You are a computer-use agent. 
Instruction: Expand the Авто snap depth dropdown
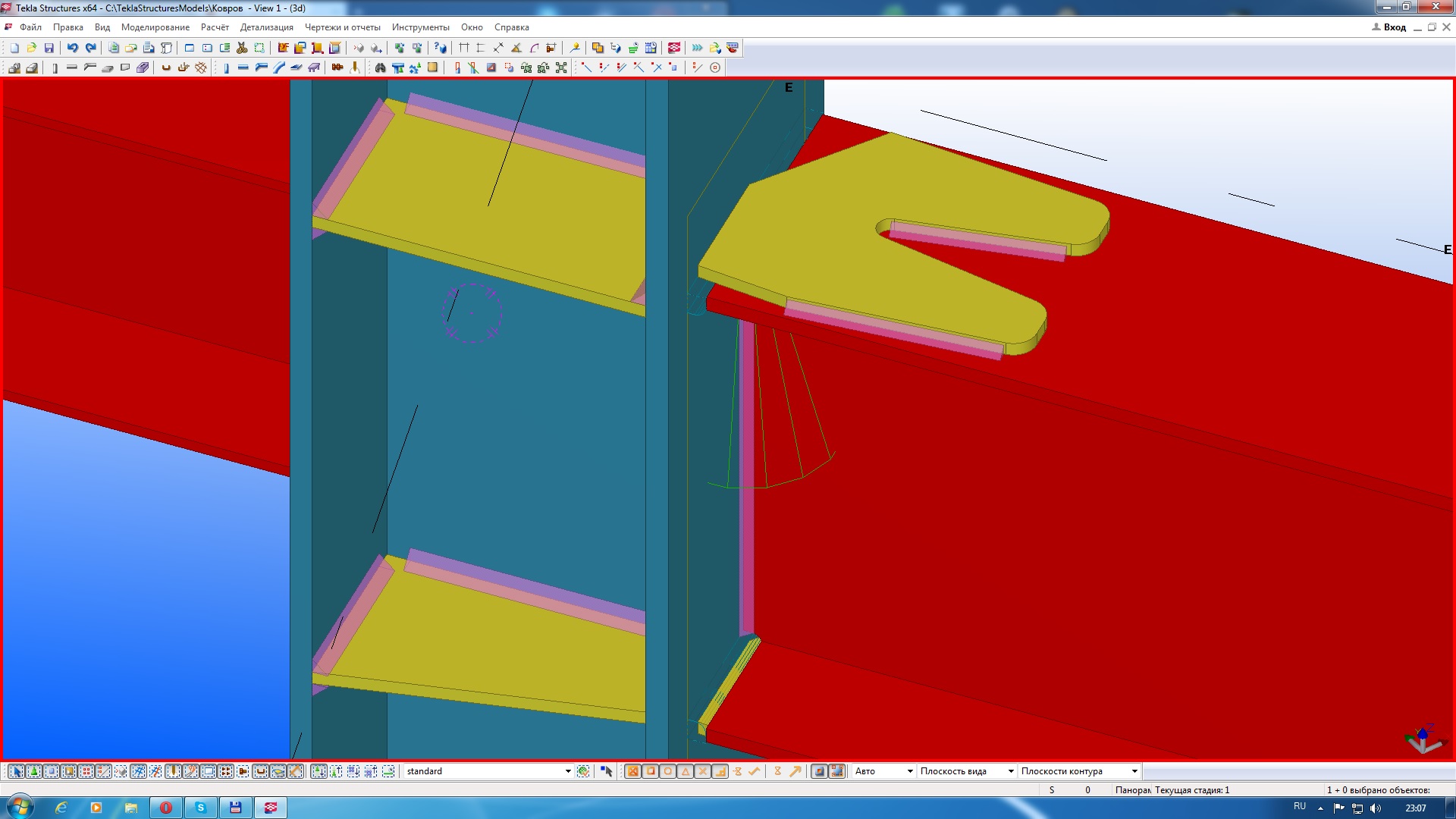909,771
